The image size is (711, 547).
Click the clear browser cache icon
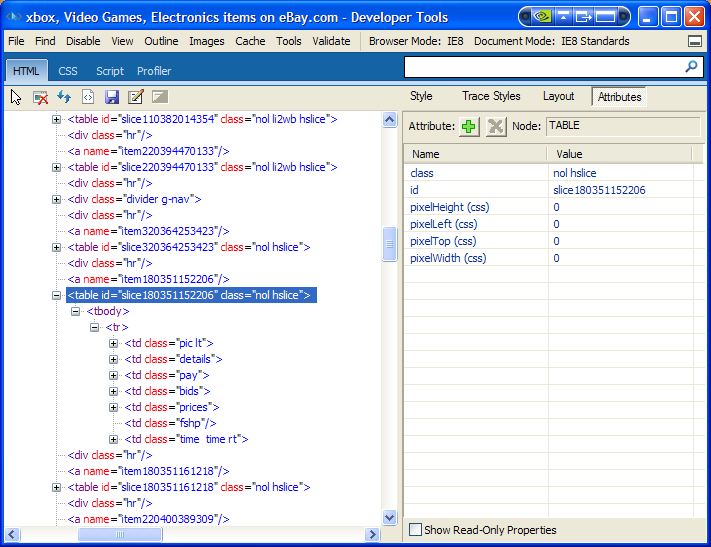(40, 97)
